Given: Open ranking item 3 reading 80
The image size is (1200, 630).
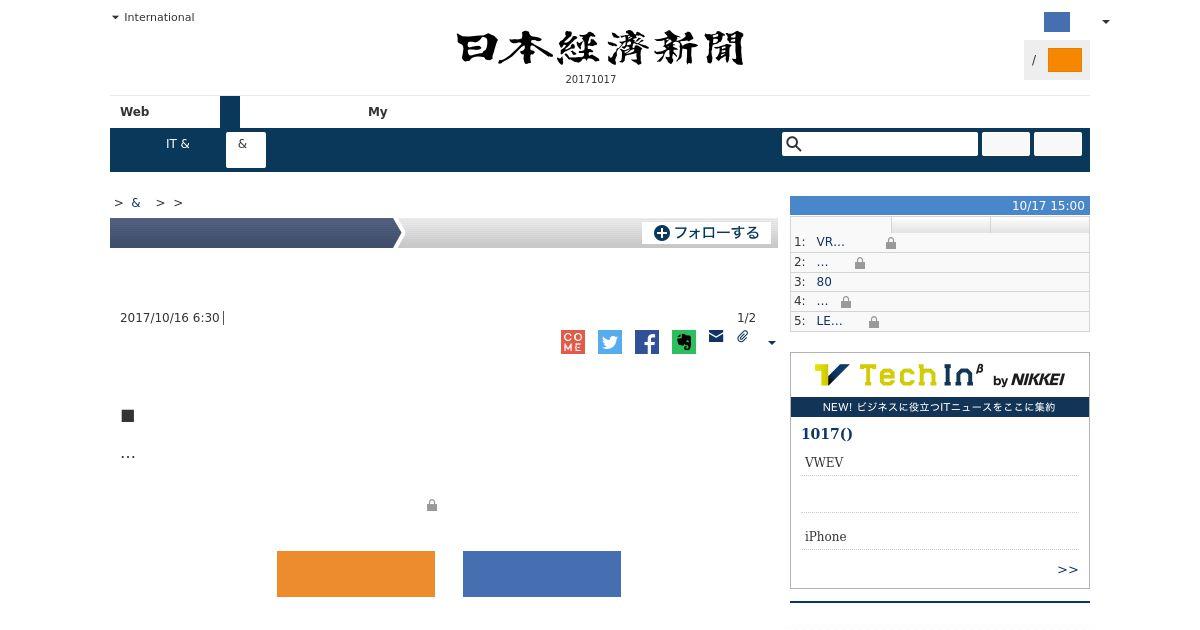Looking at the screenshot, I should 824,282.
